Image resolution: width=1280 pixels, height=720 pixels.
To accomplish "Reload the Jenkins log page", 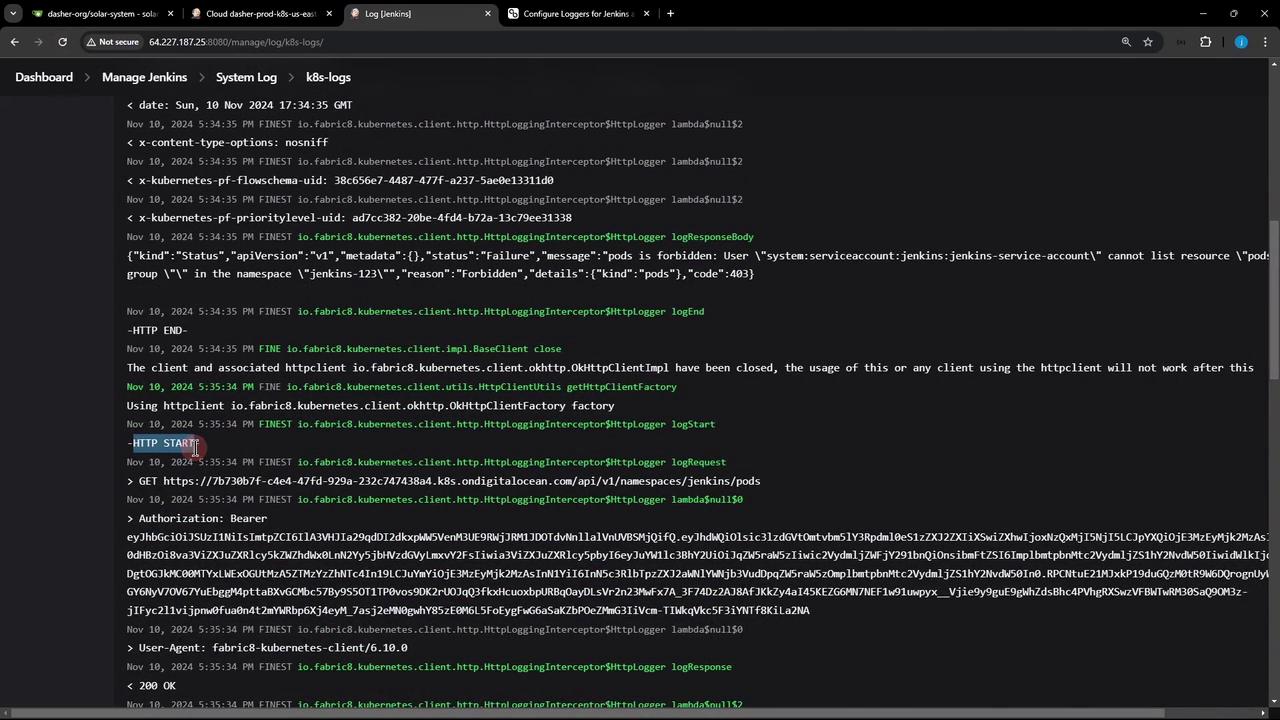I will click(62, 42).
